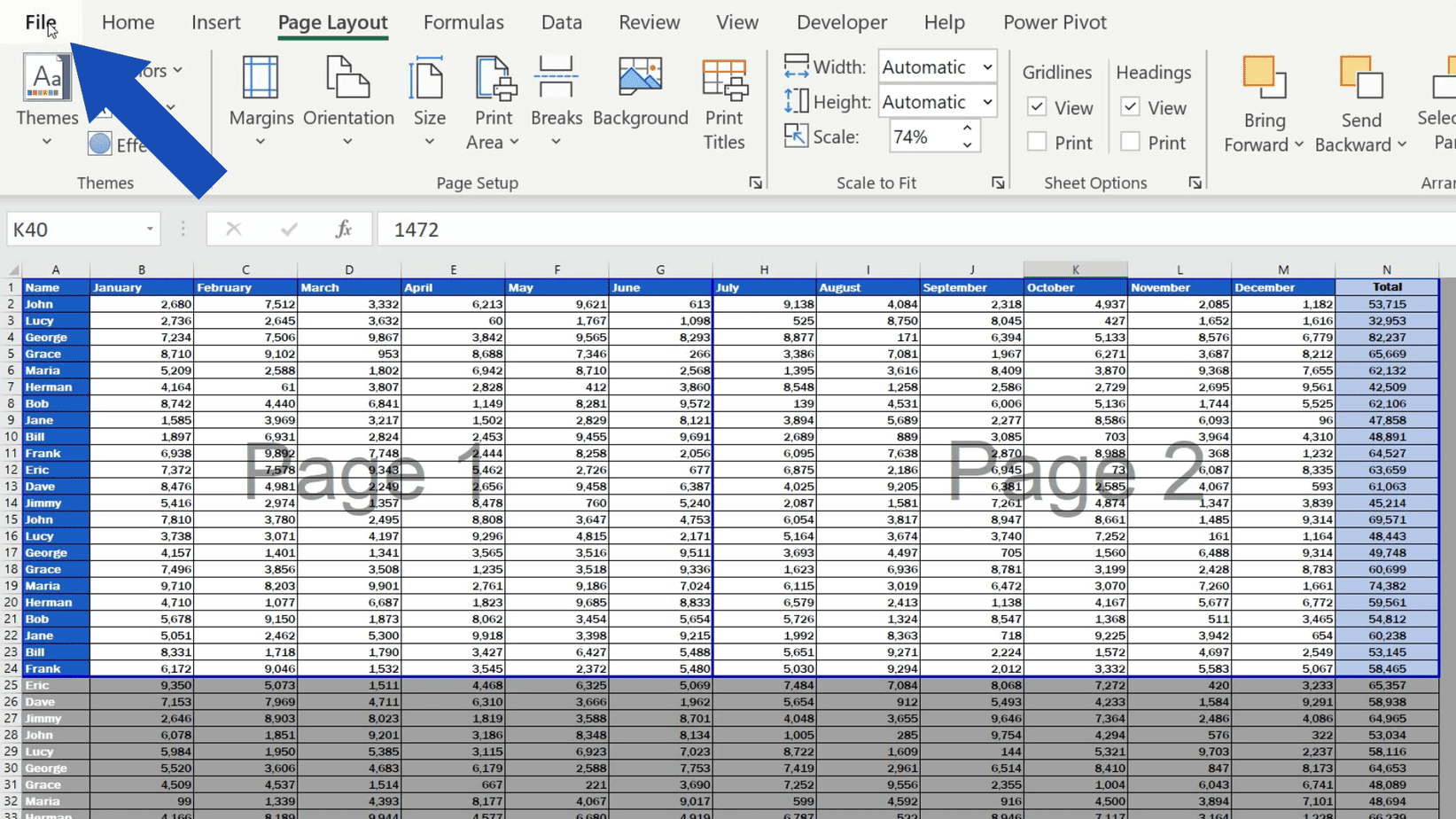Click the Effects theme icon
Viewport: 1456px width, 819px height.
(x=99, y=144)
